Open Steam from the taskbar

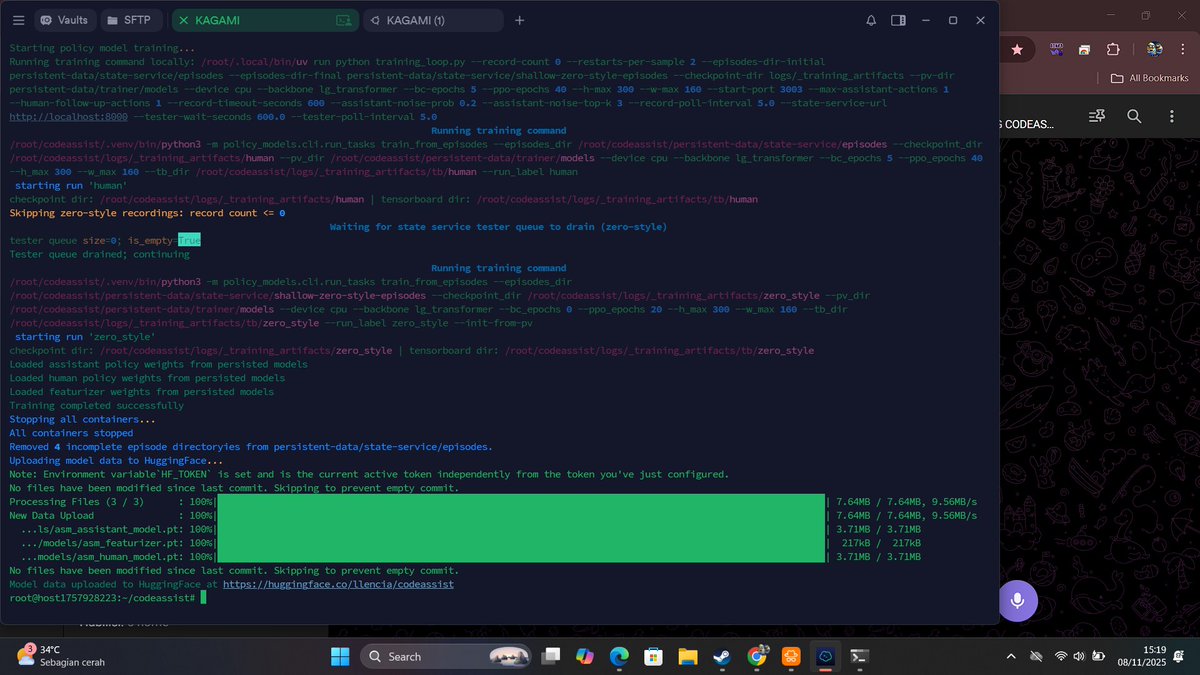[x=722, y=656]
